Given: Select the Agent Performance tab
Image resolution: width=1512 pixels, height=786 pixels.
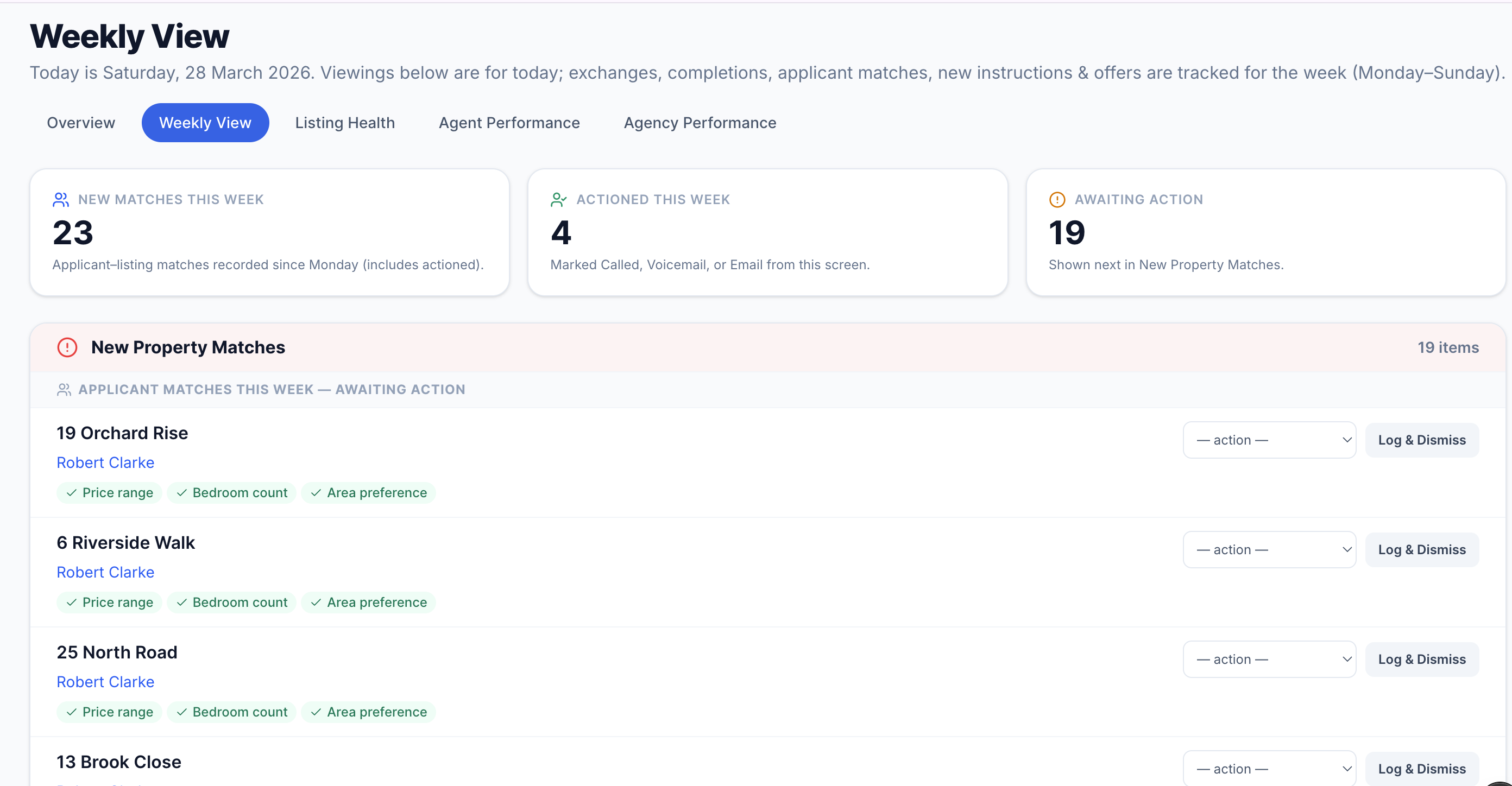Looking at the screenshot, I should click(x=509, y=123).
